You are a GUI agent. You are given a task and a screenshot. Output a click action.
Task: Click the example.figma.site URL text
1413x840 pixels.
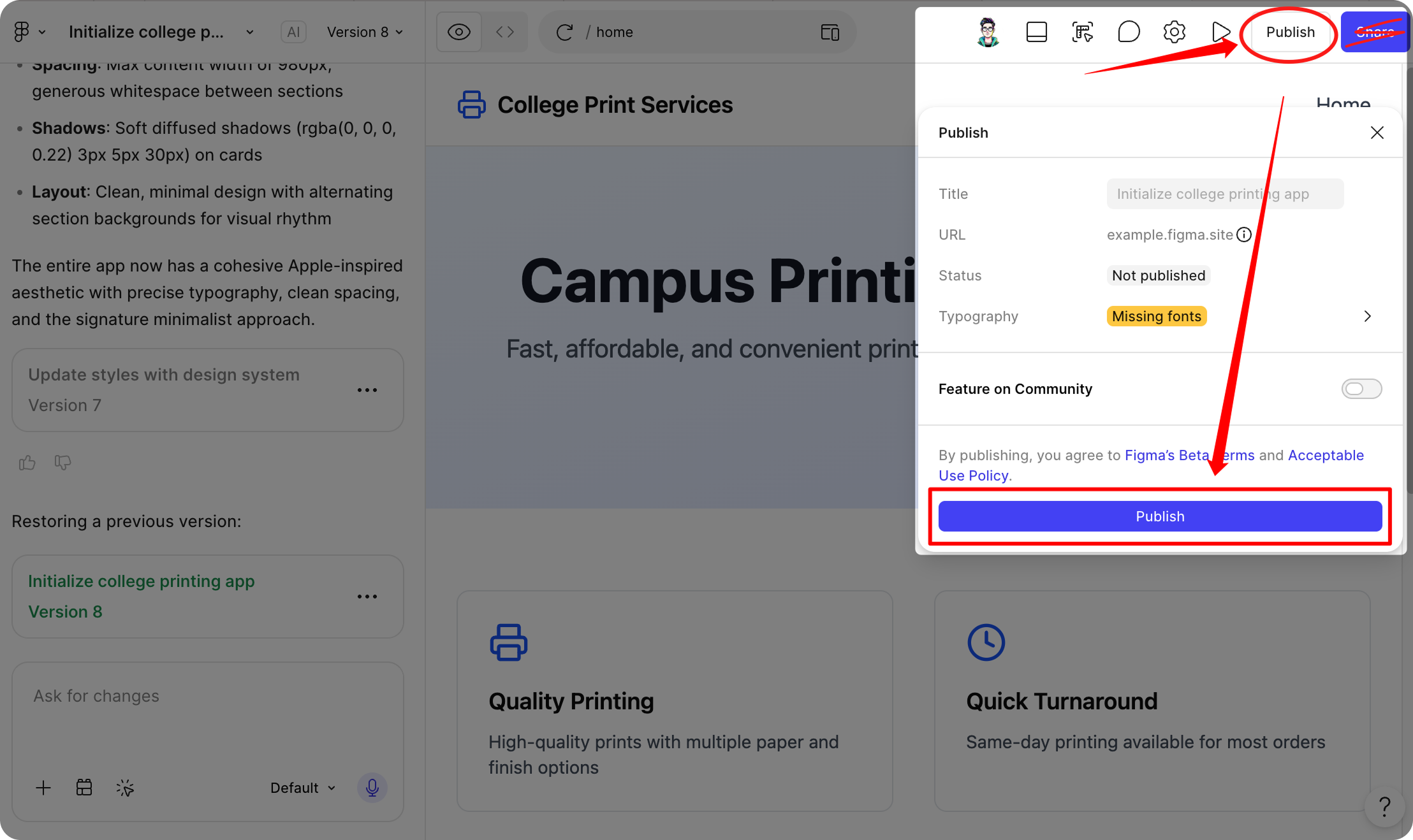(1170, 235)
